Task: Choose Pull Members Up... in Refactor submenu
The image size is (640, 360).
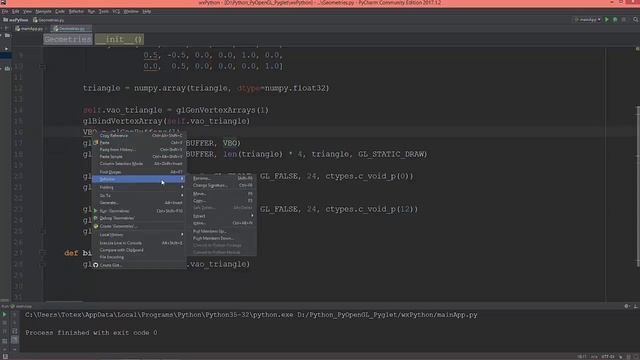Action: pyautogui.click(x=222, y=231)
